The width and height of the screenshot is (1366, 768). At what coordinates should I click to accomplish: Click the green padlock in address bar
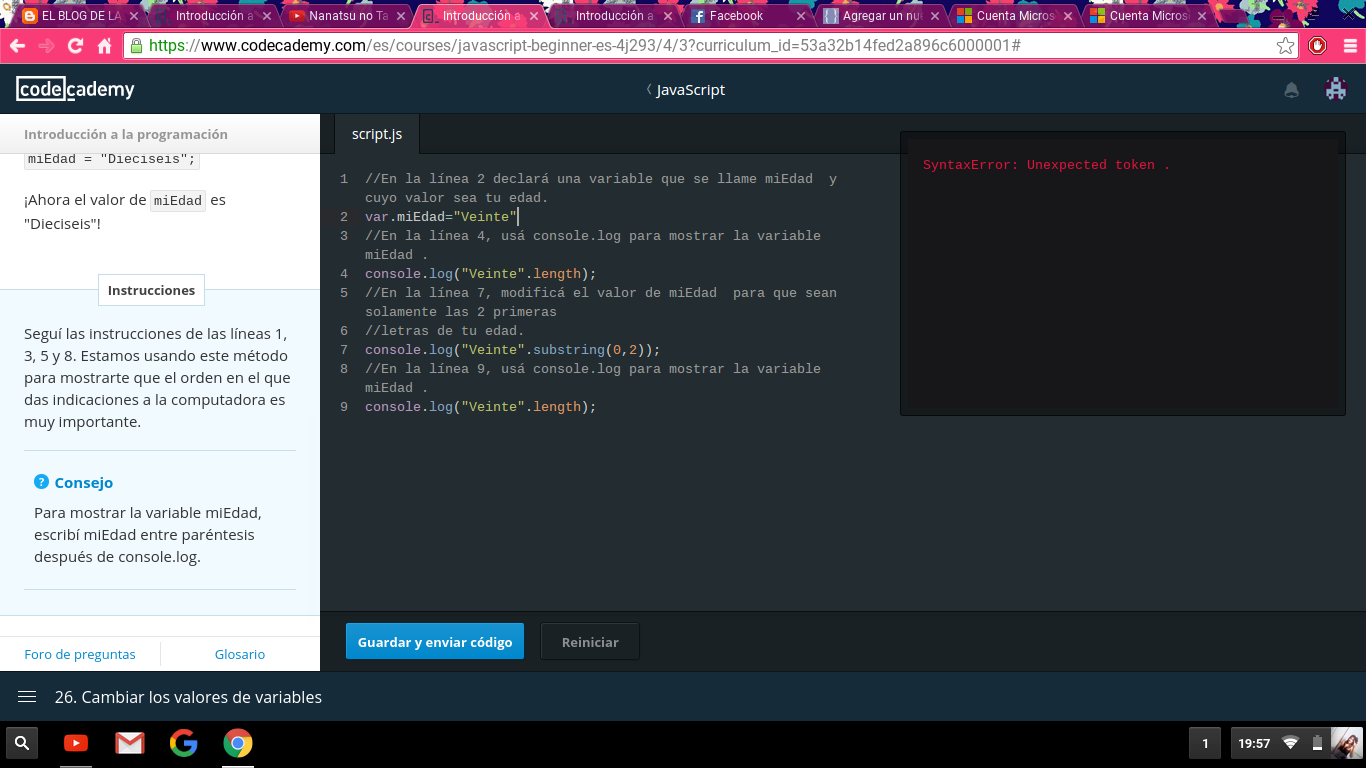(x=135, y=46)
